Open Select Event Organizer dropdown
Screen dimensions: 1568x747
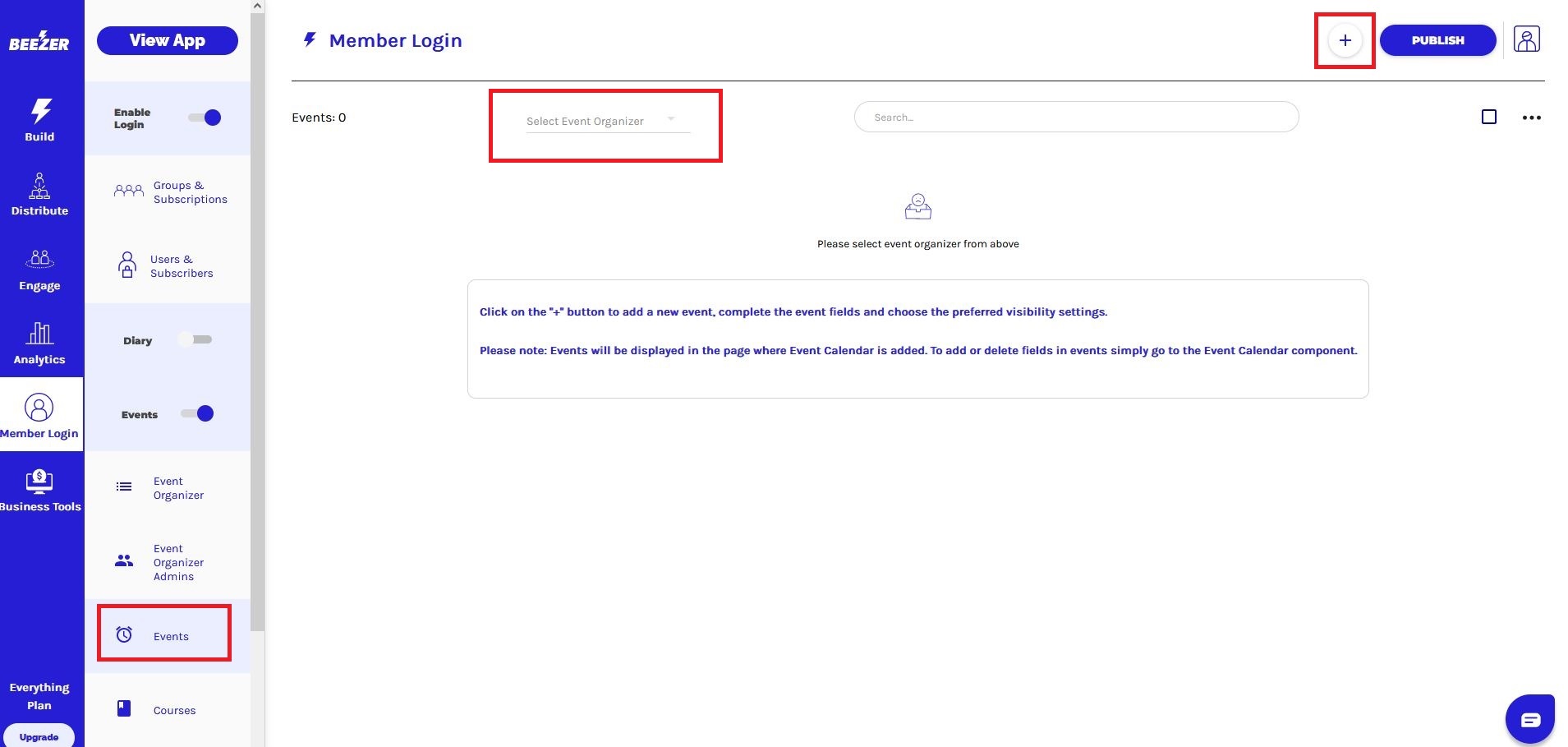point(608,121)
